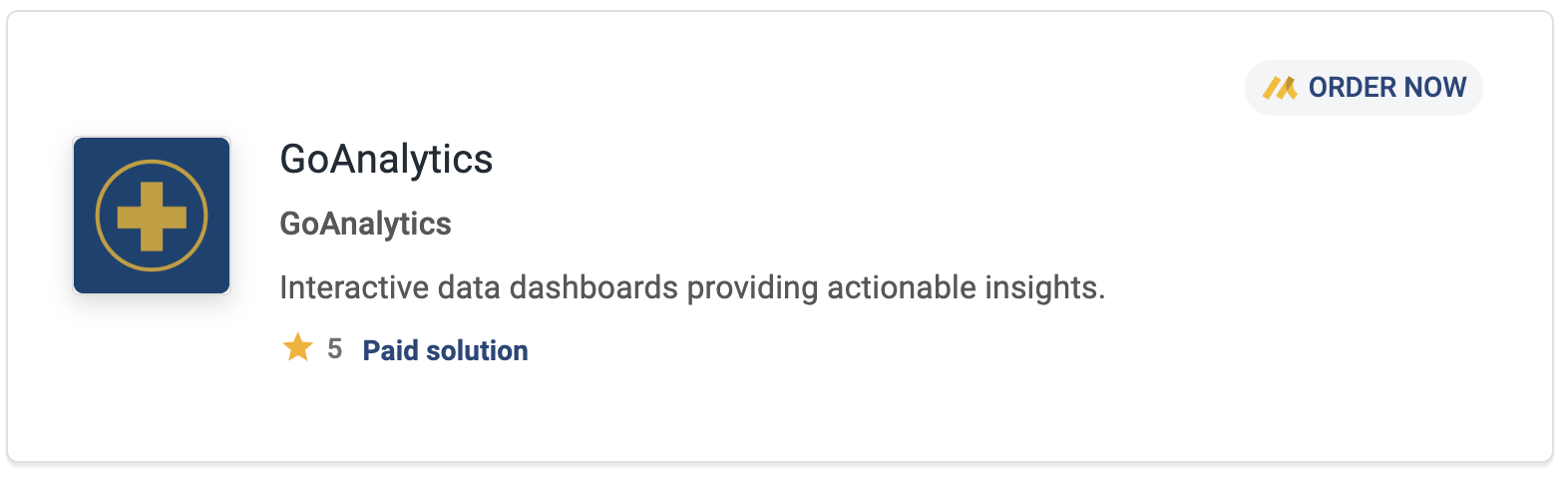Click the interactive data dashboards description text
This screenshot has width=1568, height=479.
click(692, 287)
